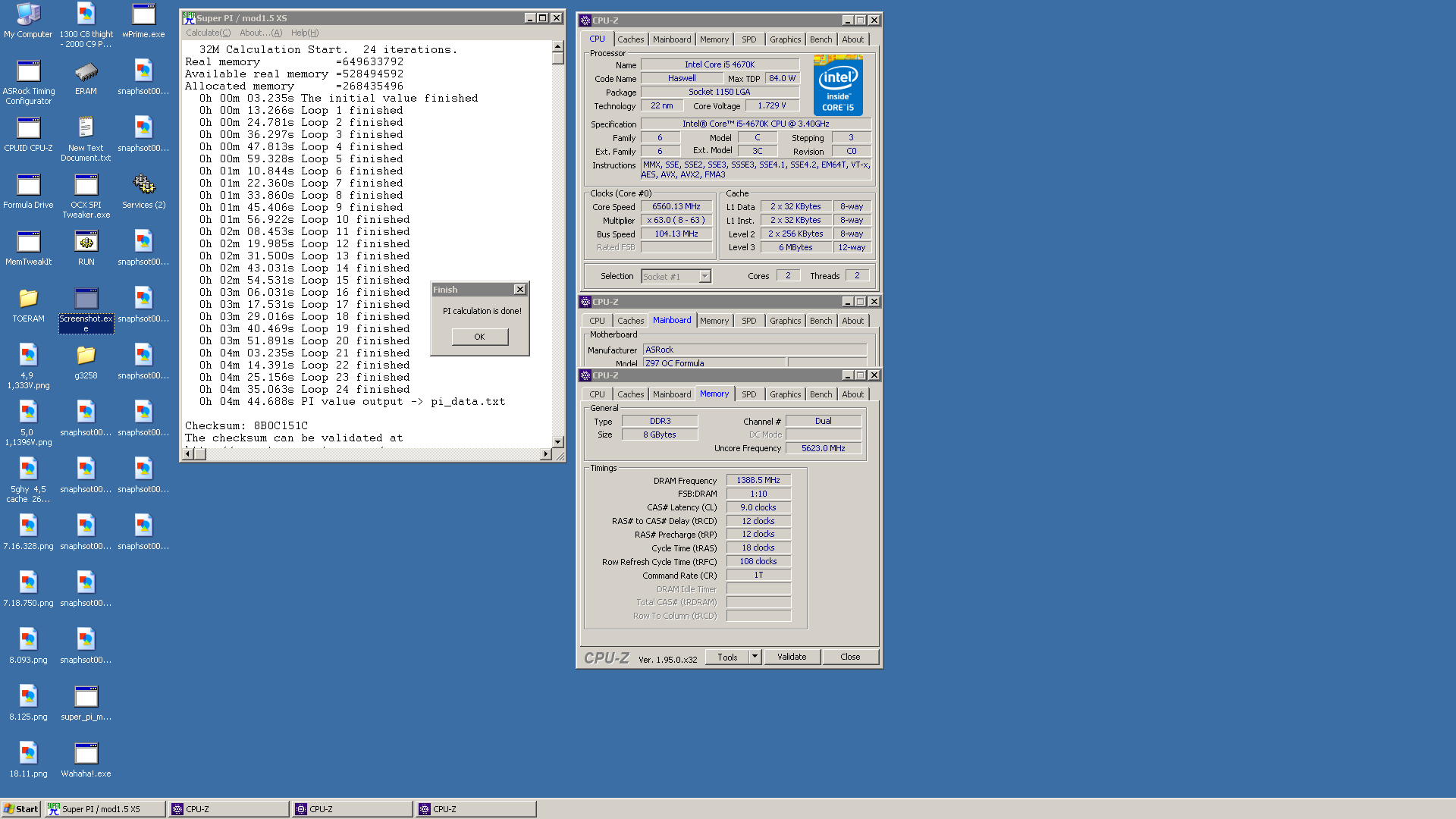Switch to About tab in top CPU-Z
1456x819 pixels.
[852, 39]
